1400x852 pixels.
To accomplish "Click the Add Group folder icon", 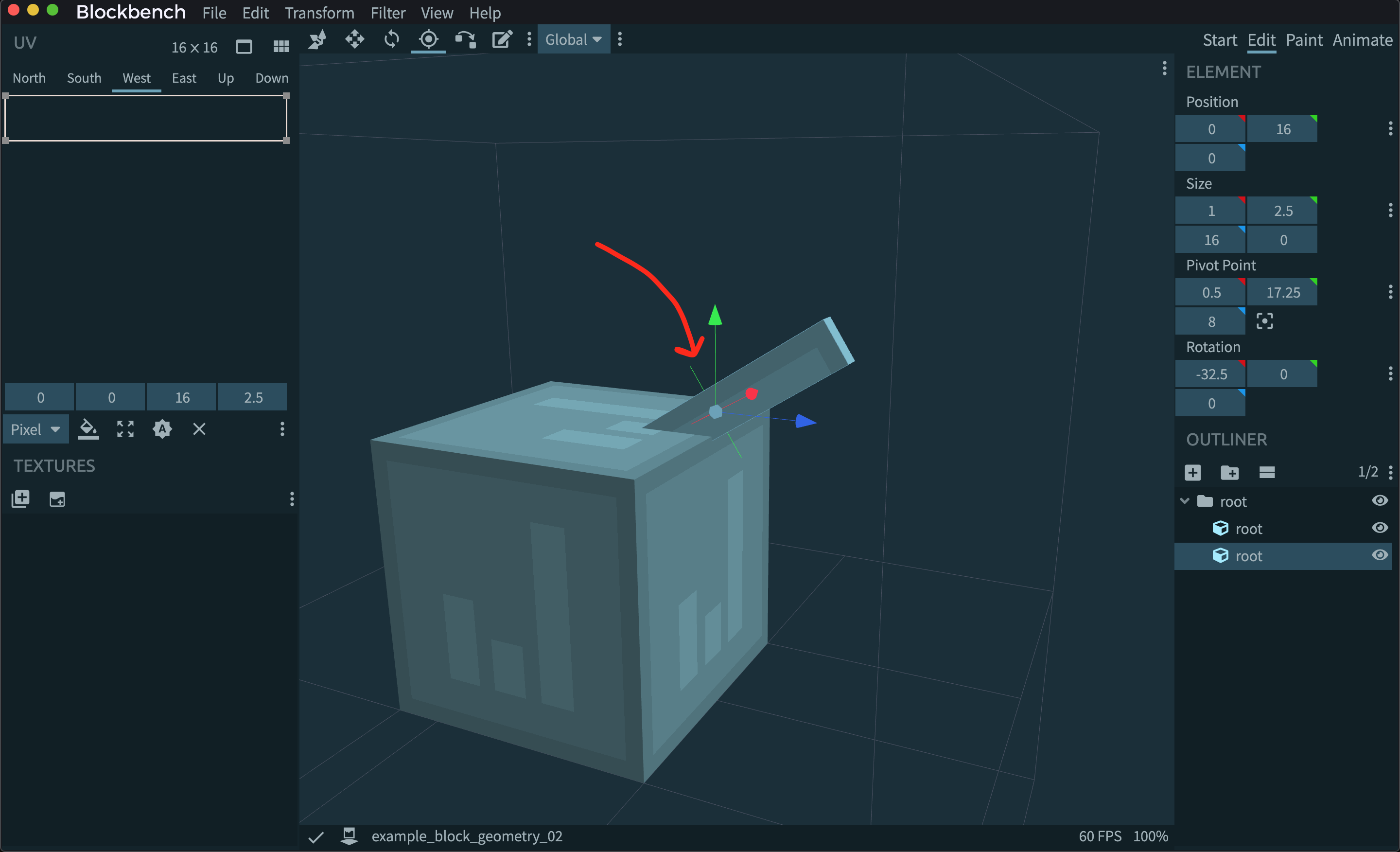I will 1229,472.
